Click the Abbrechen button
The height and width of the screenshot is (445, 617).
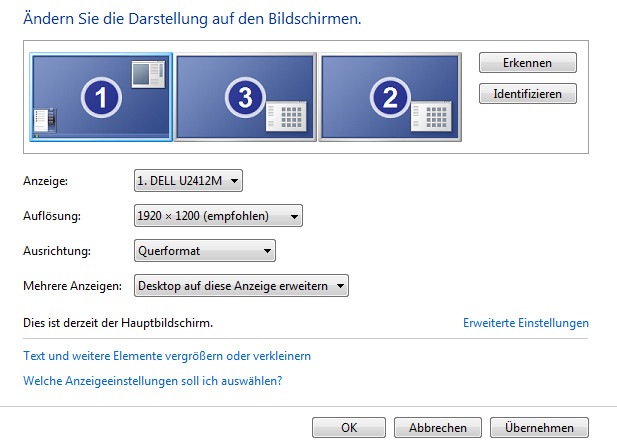(438, 428)
